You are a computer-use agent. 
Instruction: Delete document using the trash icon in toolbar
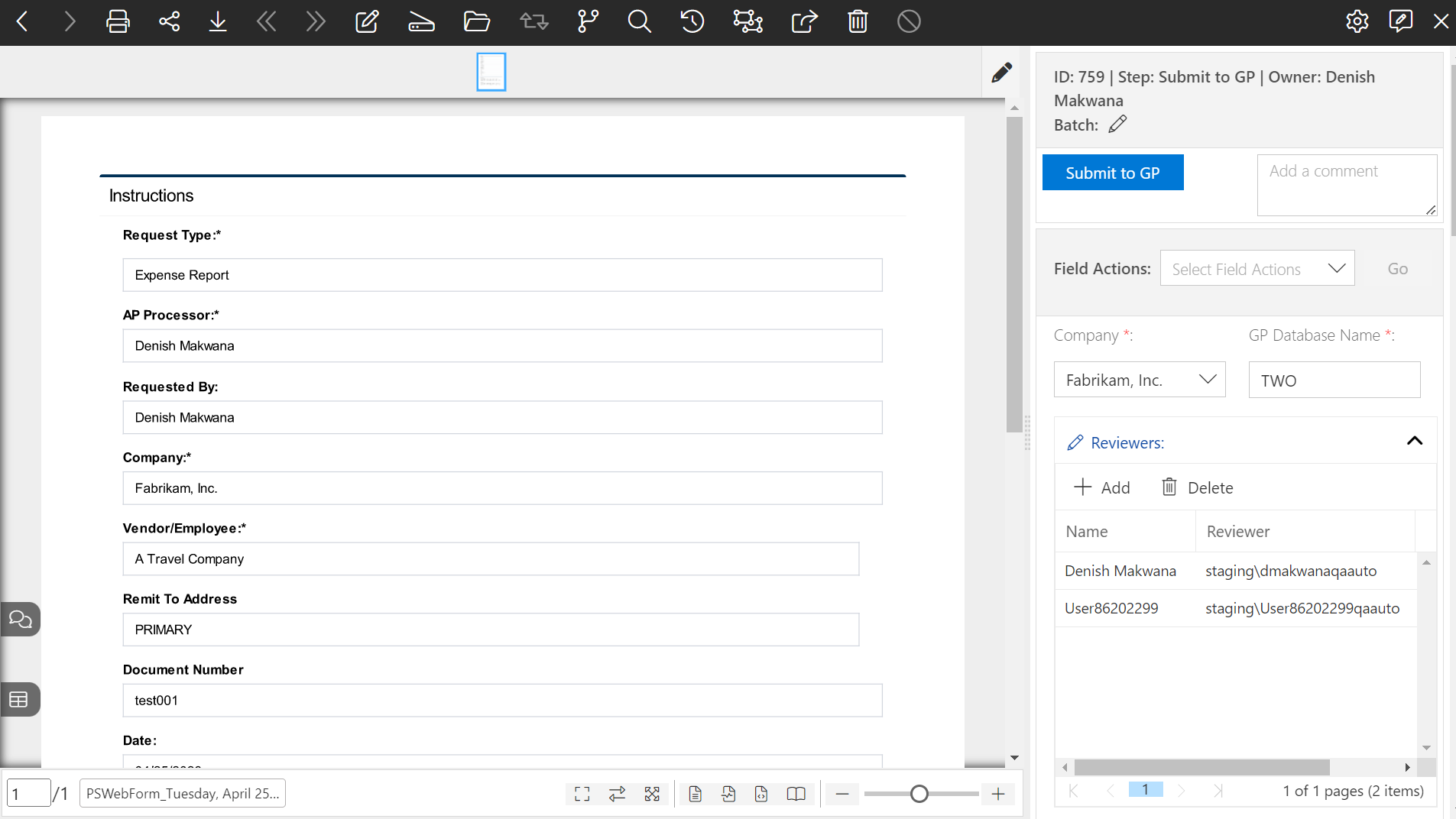[x=858, y=21]
